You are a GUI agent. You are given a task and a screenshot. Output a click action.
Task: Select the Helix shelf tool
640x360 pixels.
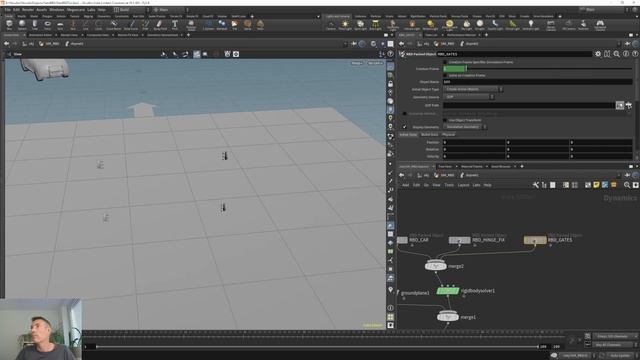pos(260,25)
